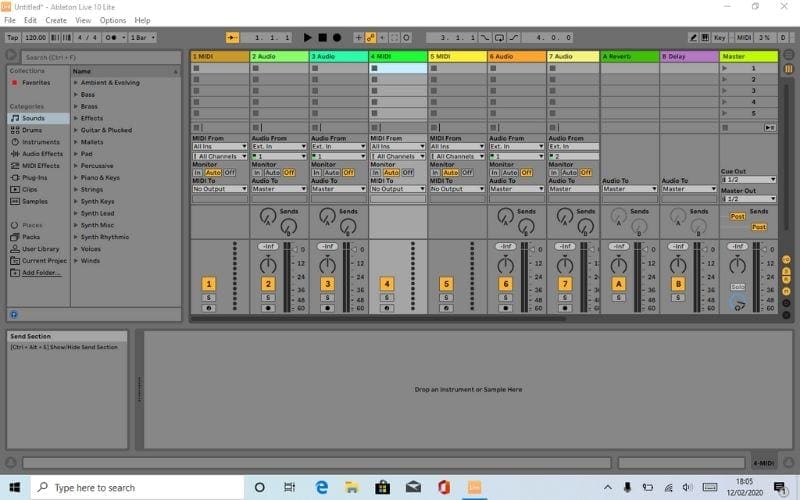Select the Drums category in the browser

click(x=31, y=130)
